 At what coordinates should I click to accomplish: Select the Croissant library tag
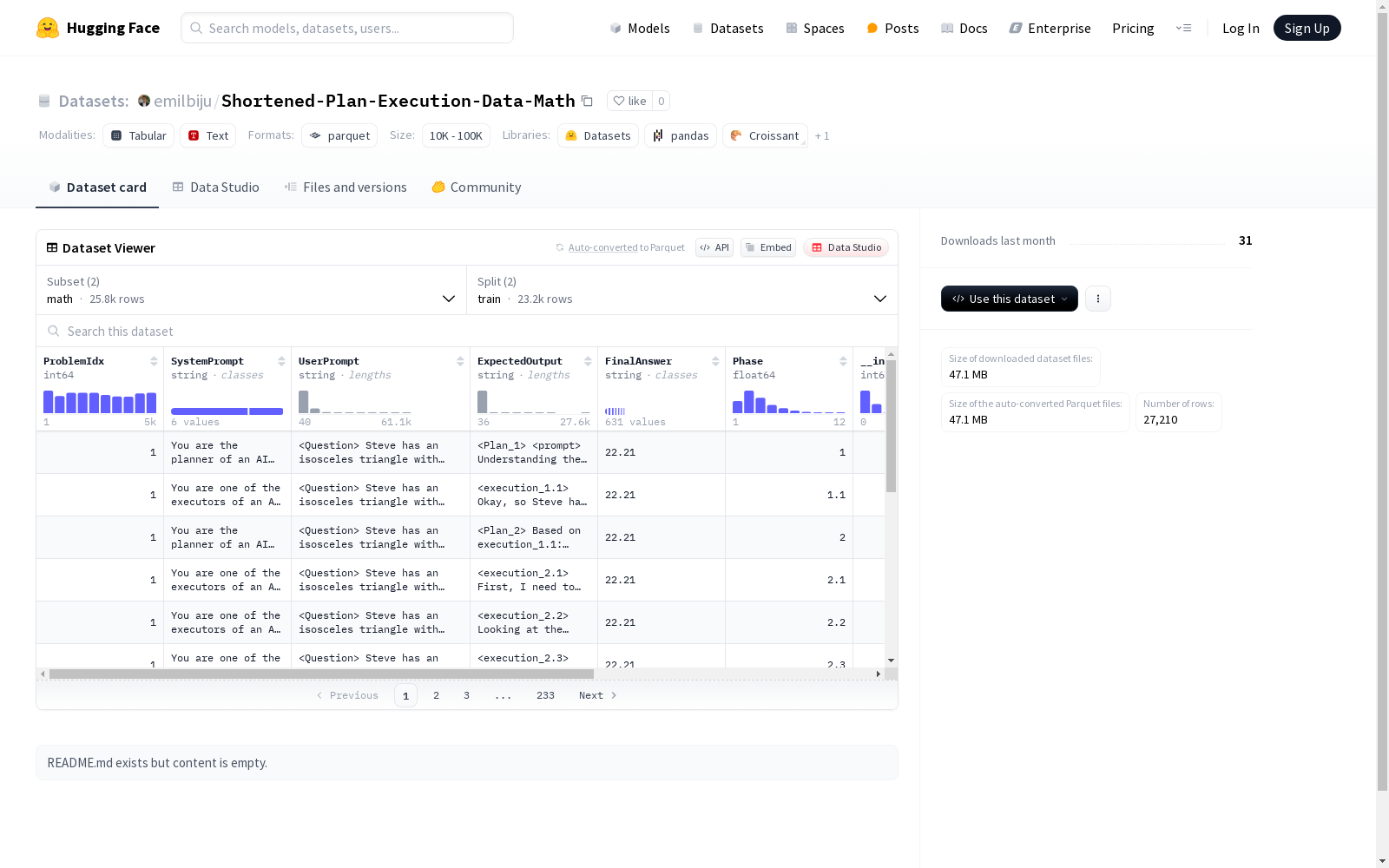[765, 135]
